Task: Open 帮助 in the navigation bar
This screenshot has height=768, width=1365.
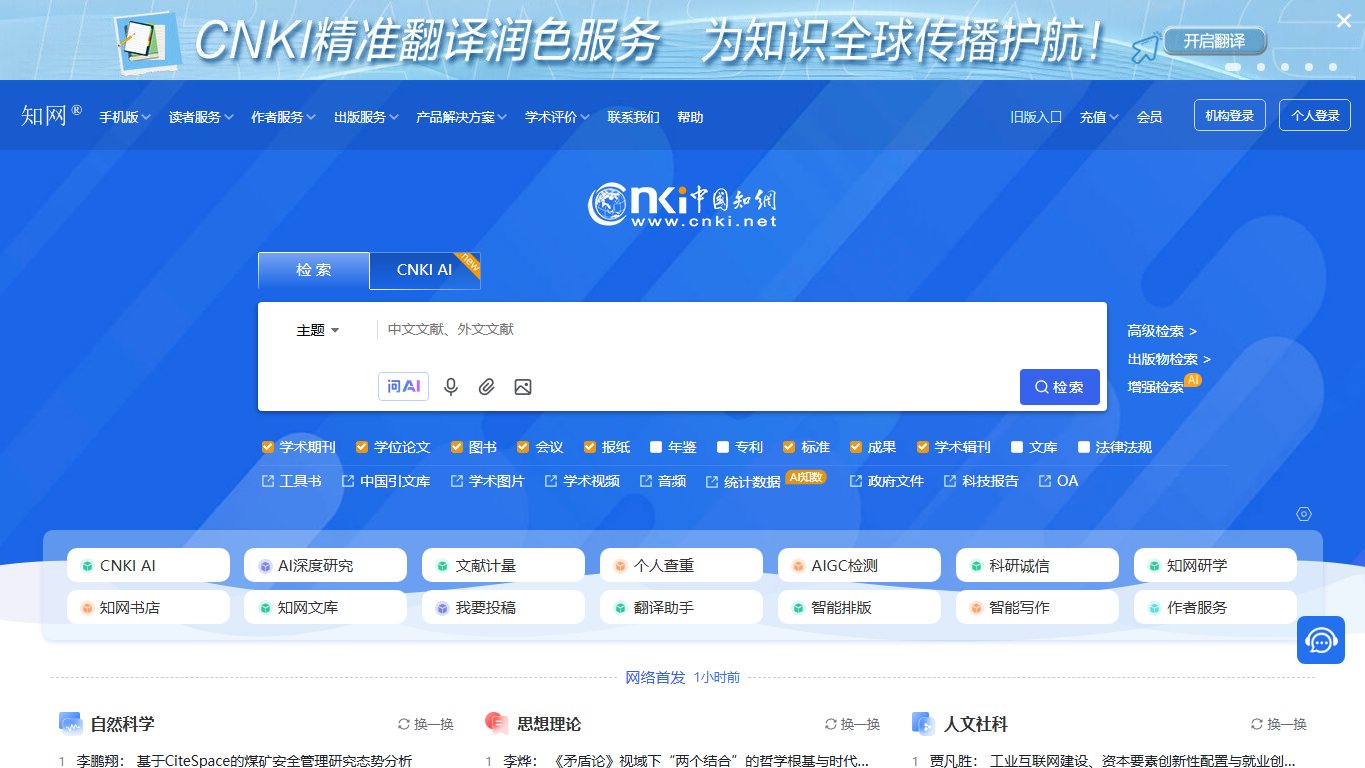Action: tap(690, 117)
